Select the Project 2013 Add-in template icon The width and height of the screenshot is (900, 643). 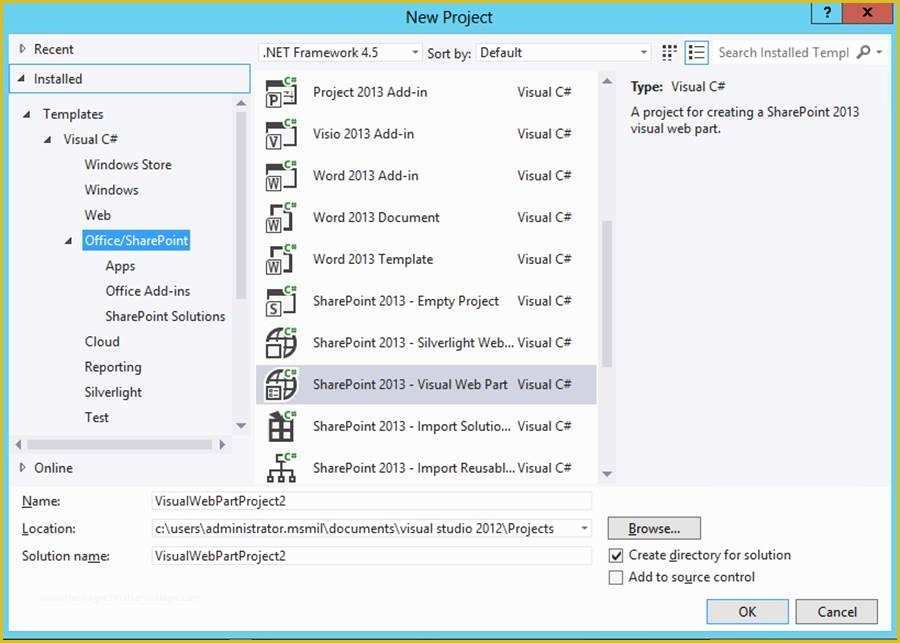[x=281, y=92]
